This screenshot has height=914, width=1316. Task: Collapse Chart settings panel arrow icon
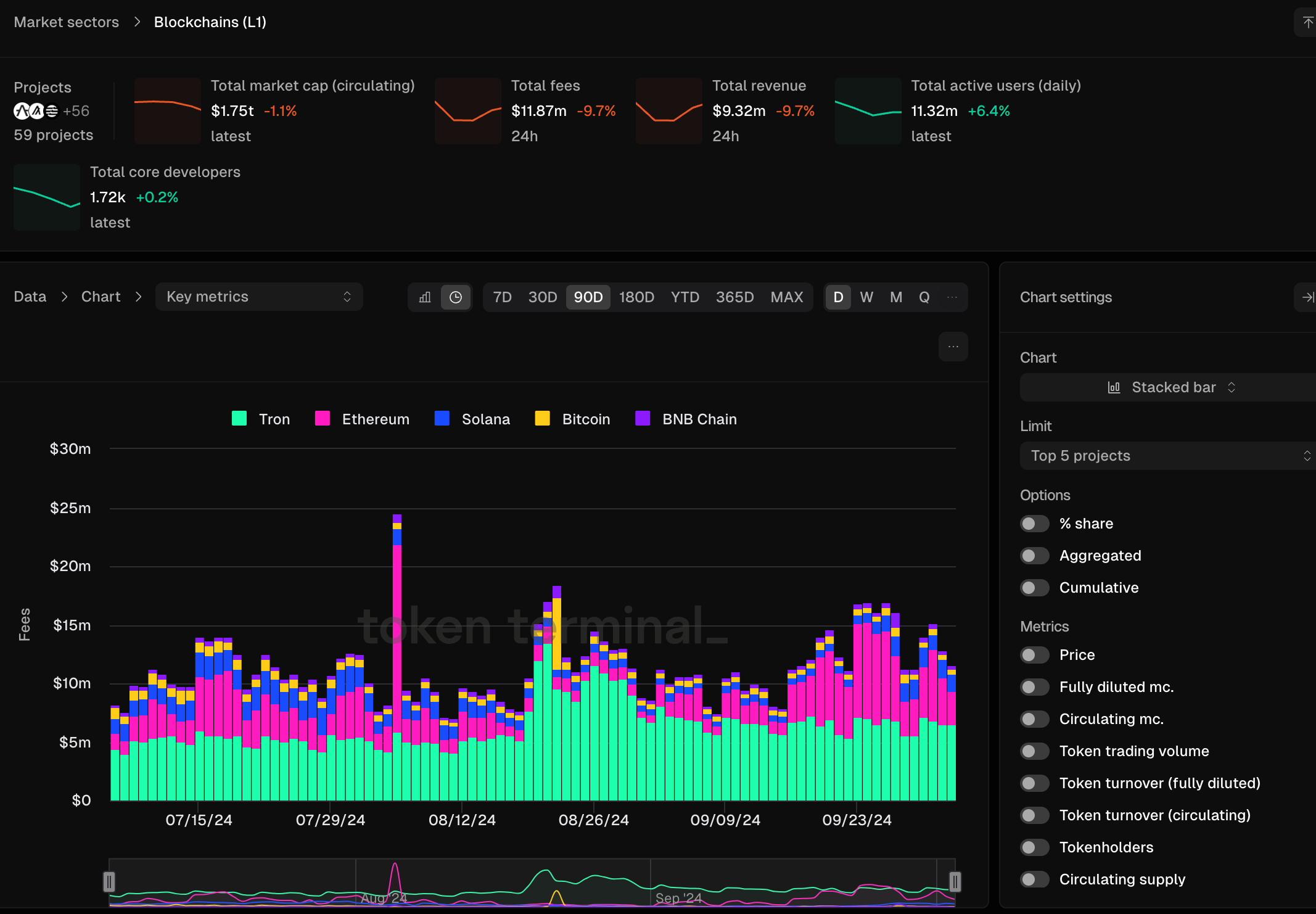pos(1307,297)
